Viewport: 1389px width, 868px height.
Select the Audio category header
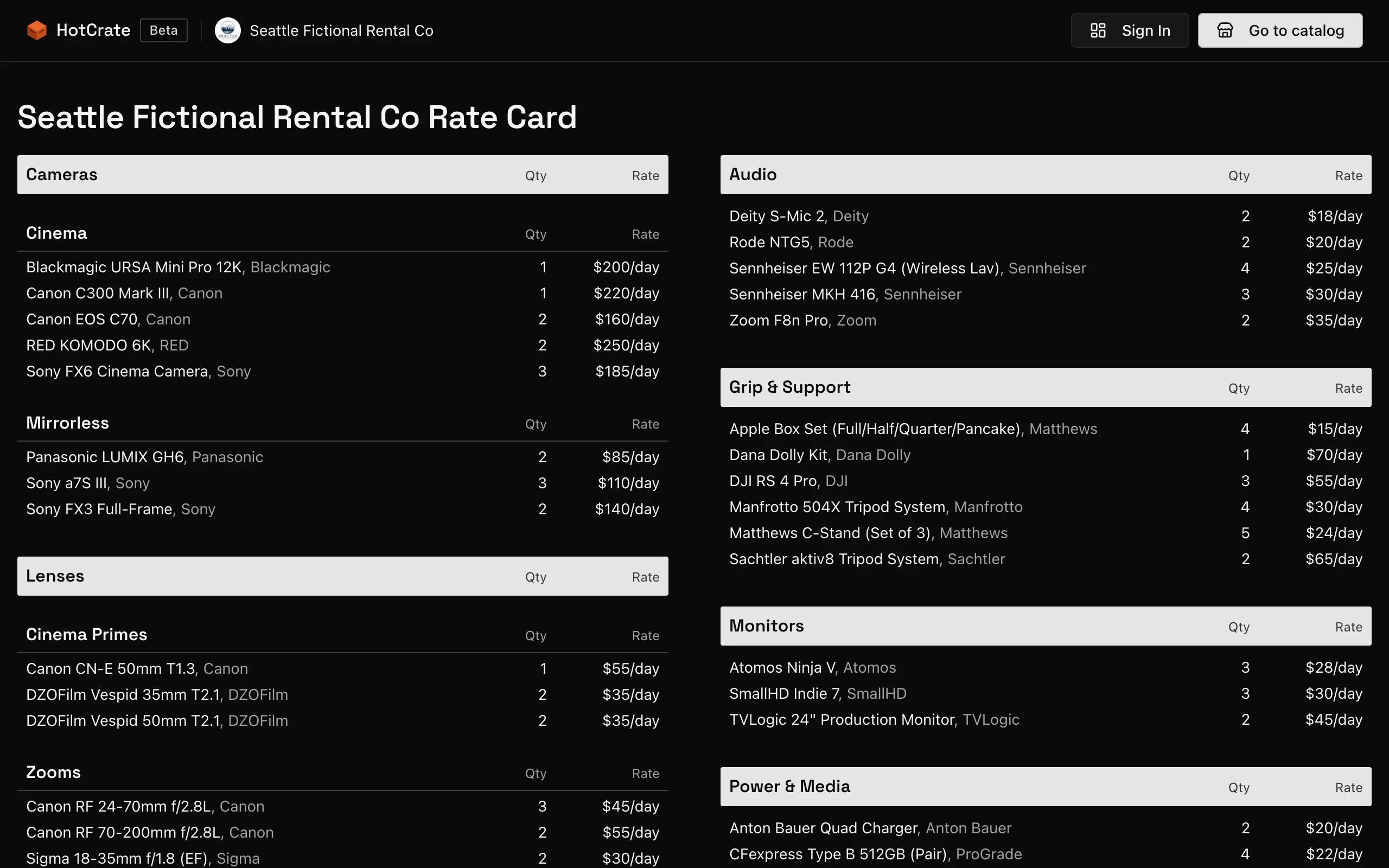coord(1046,175)
